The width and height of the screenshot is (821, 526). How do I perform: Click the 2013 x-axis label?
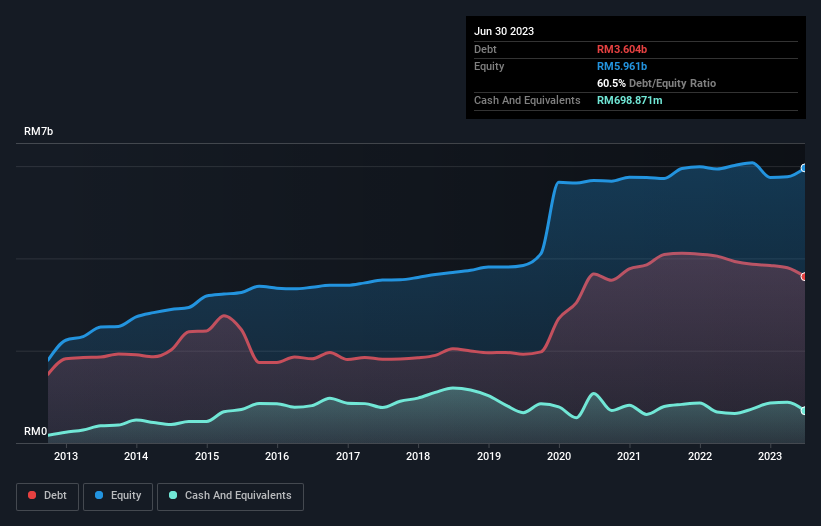click(66, 456)
